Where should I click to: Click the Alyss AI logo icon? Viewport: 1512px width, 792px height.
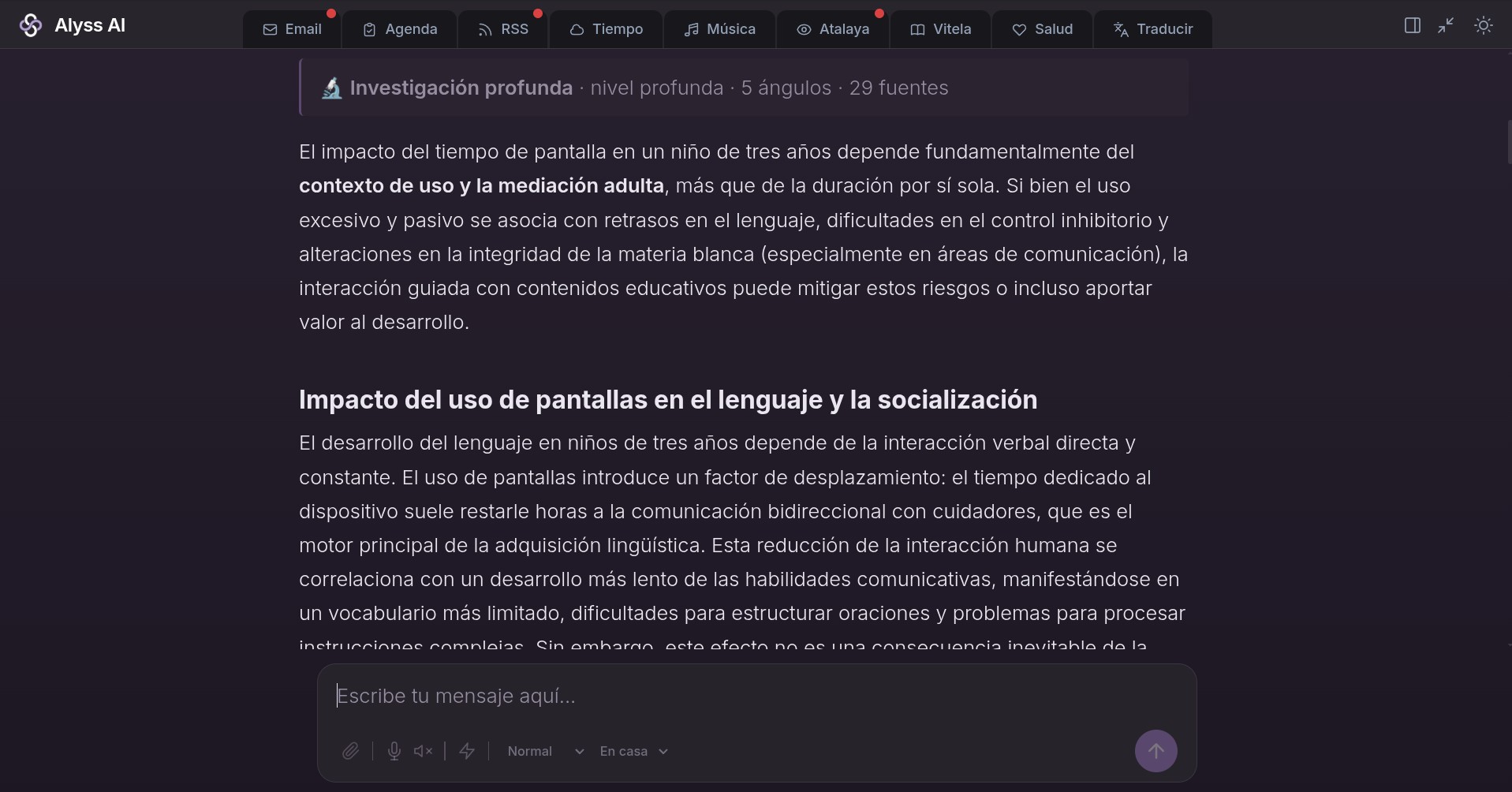[30, 25]
